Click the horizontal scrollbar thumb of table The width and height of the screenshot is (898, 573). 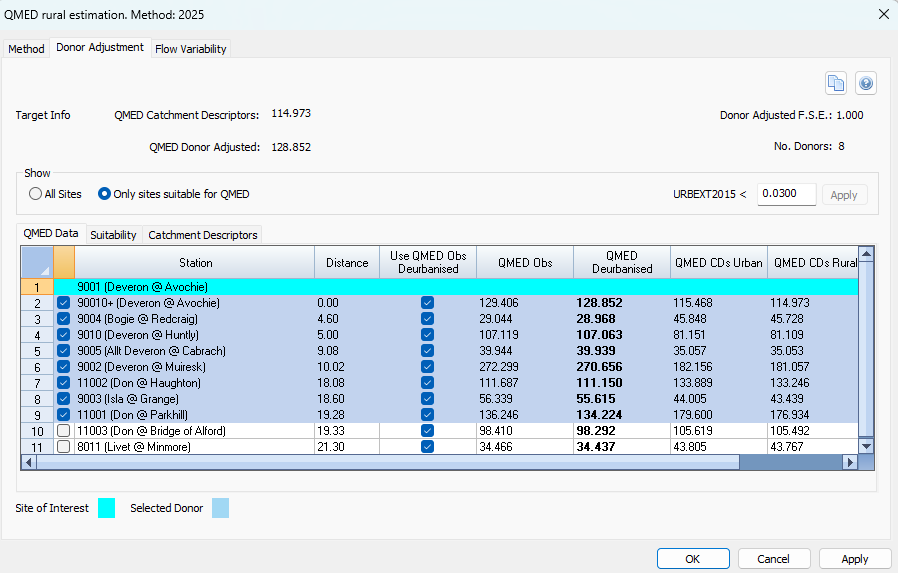click(388, 463)
